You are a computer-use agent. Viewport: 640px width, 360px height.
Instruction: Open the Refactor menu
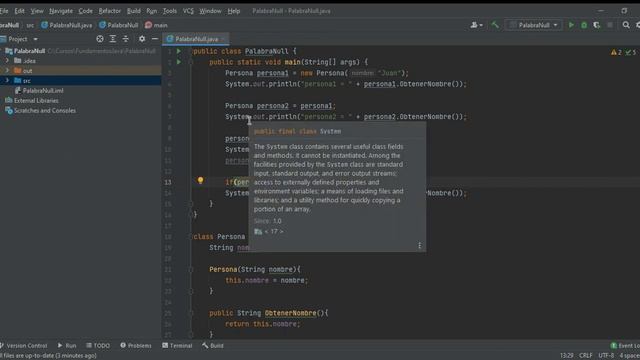click(x=109, y=11)
